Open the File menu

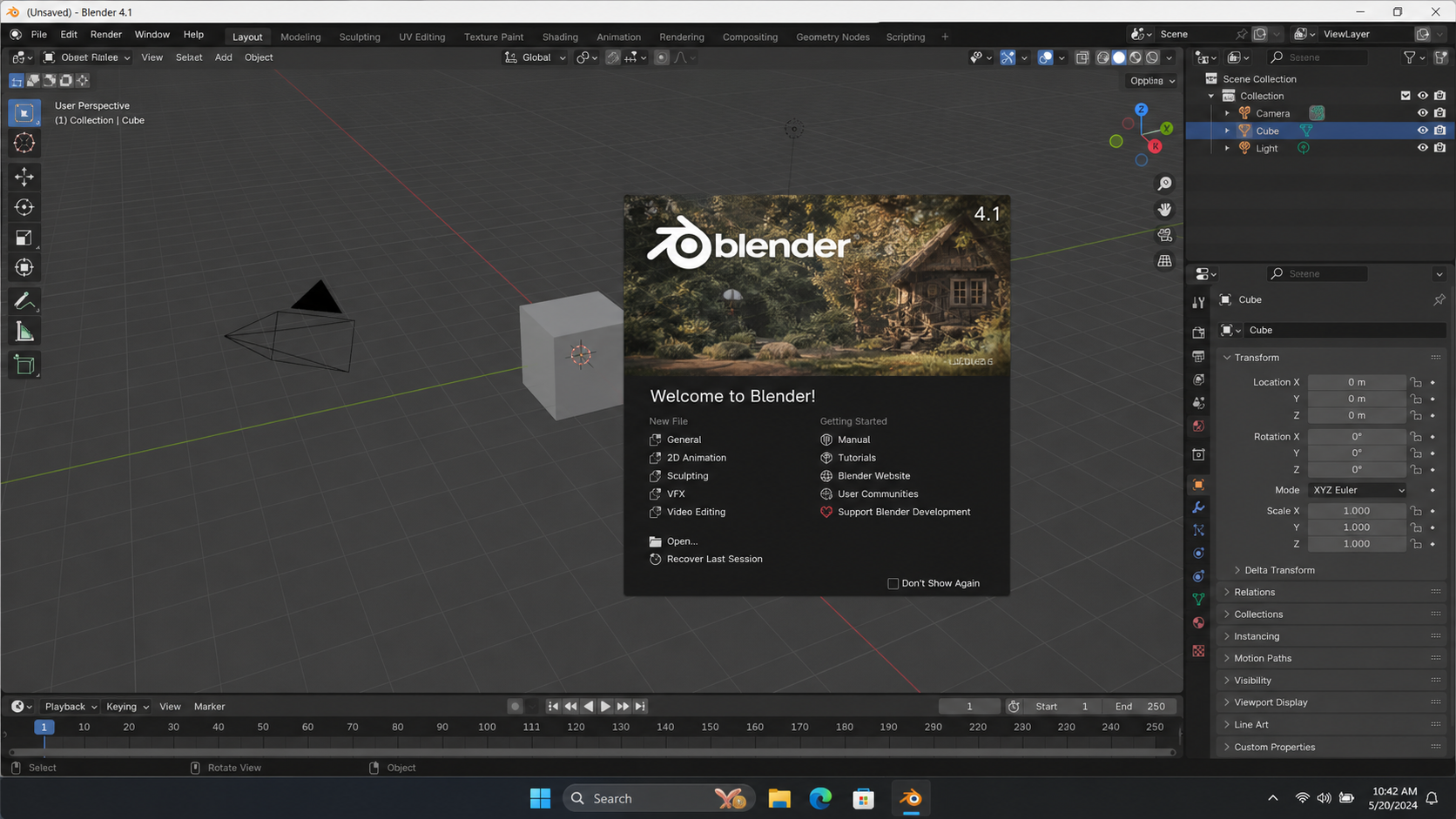[x=39, y=35]
